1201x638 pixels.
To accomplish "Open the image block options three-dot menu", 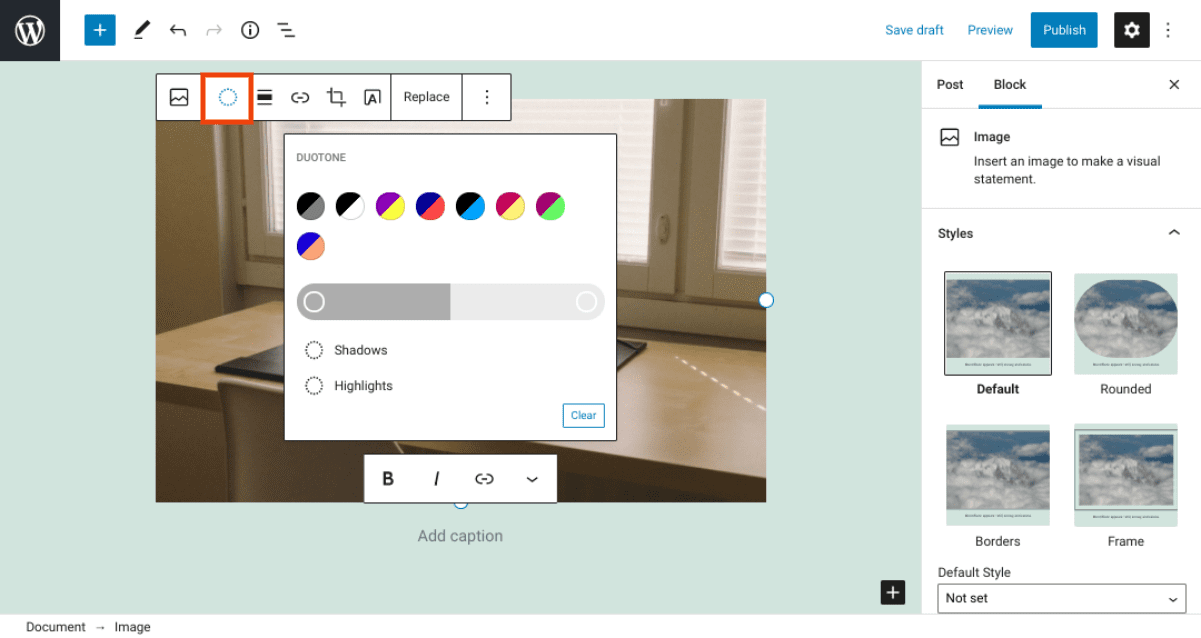I will 487,97.
